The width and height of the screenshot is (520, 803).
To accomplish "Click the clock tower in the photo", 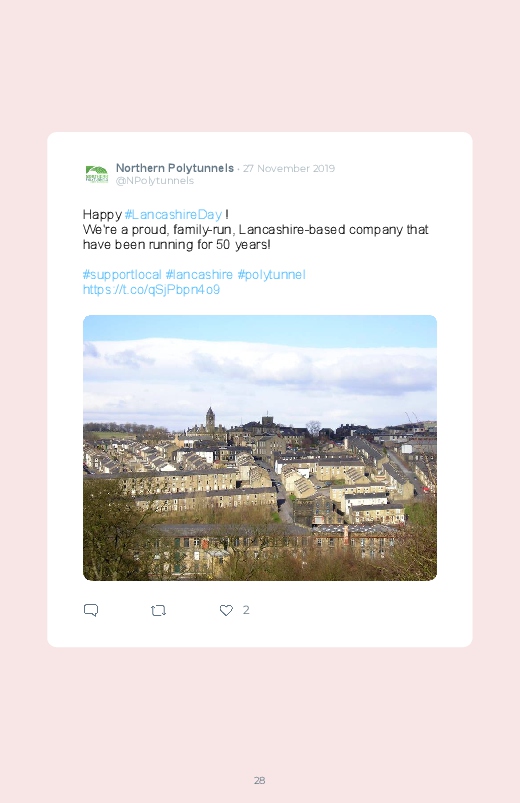I will coord(210,420).
